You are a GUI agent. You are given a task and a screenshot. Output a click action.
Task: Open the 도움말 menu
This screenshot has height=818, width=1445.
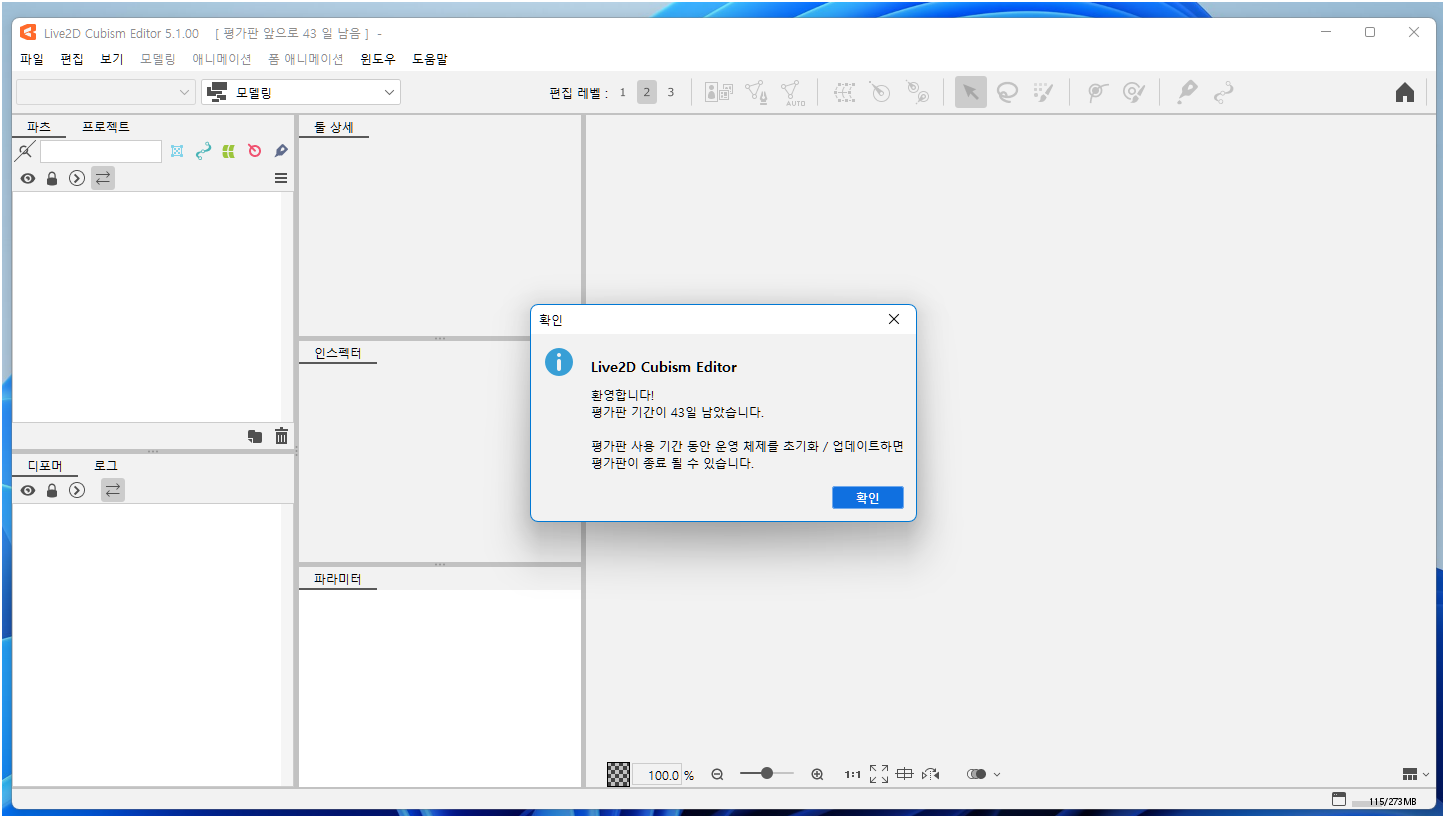coord(430,59)
